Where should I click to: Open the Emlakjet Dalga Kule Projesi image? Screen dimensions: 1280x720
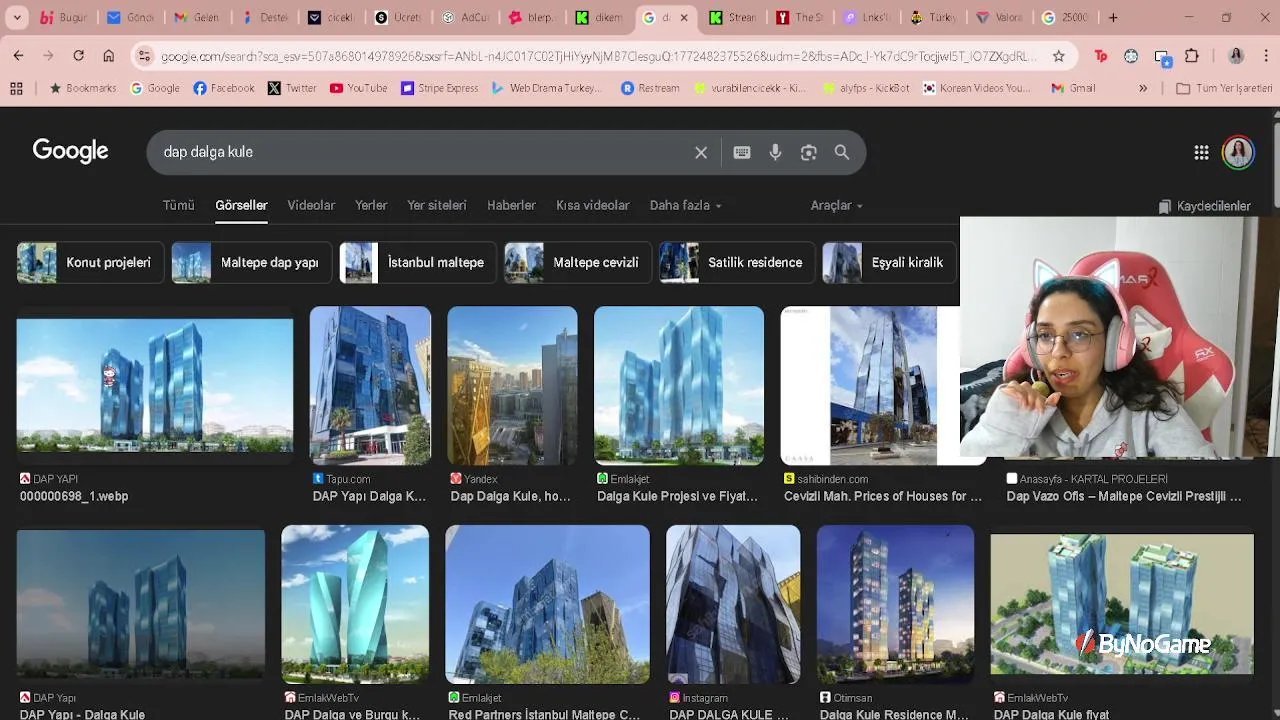[x=679, y=385]
